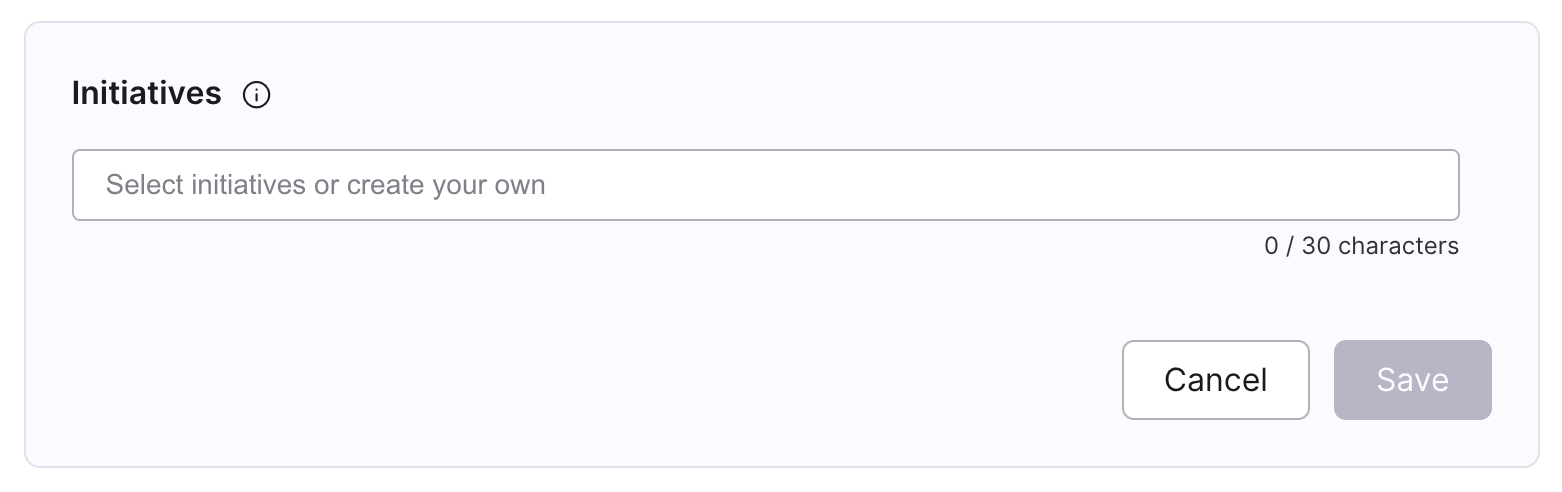Screen dimensions: 1562x492
Task: Click the placeholder text in the initiatives field
Action: (325, 185)
